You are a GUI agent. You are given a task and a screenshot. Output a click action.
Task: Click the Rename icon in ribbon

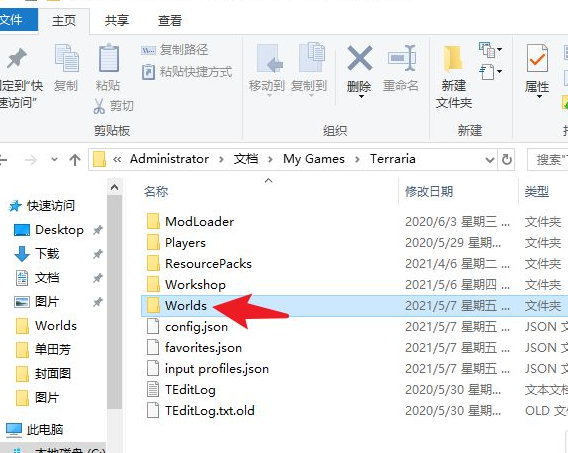tap(401, 58)
